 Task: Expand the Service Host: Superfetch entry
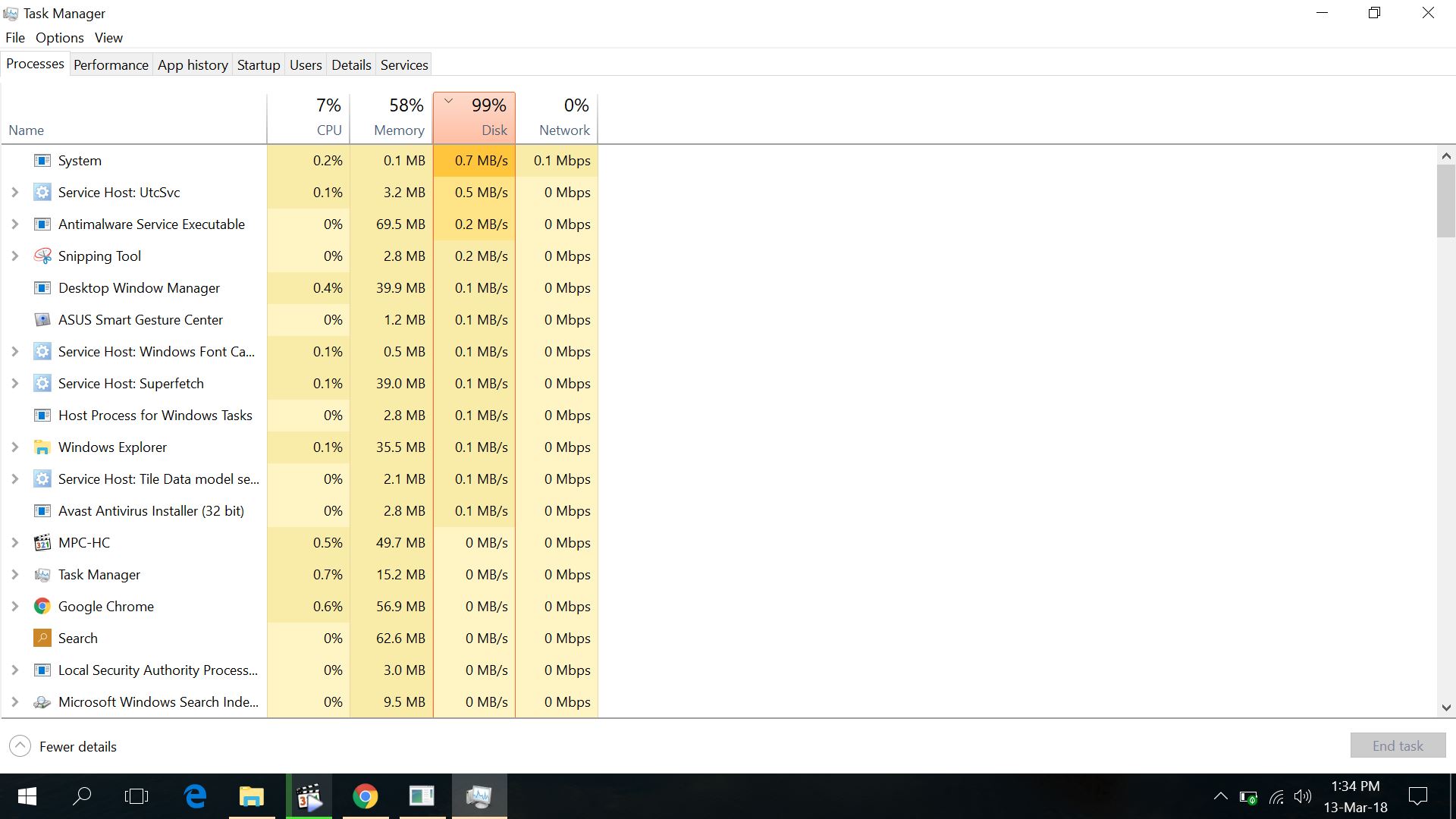(14, 384)
